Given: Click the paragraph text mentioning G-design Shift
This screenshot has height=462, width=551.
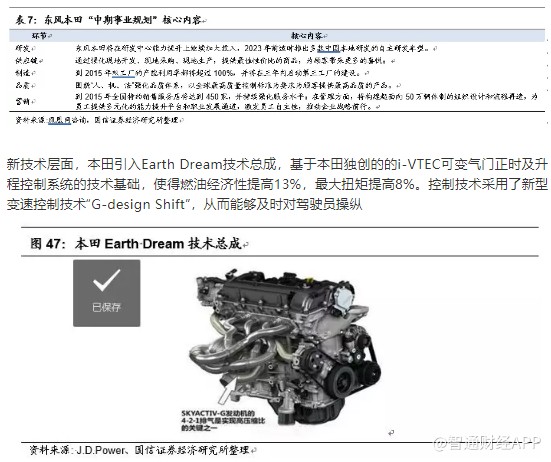Looking at the screenshot, I should tap(184, 204).
